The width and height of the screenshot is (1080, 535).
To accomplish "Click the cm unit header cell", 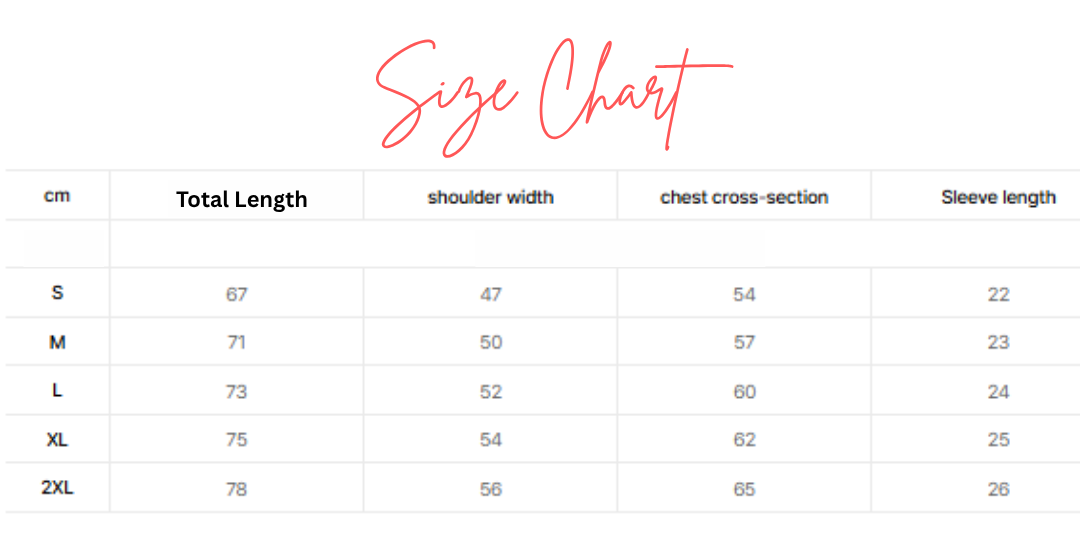I will pos(57,196).
